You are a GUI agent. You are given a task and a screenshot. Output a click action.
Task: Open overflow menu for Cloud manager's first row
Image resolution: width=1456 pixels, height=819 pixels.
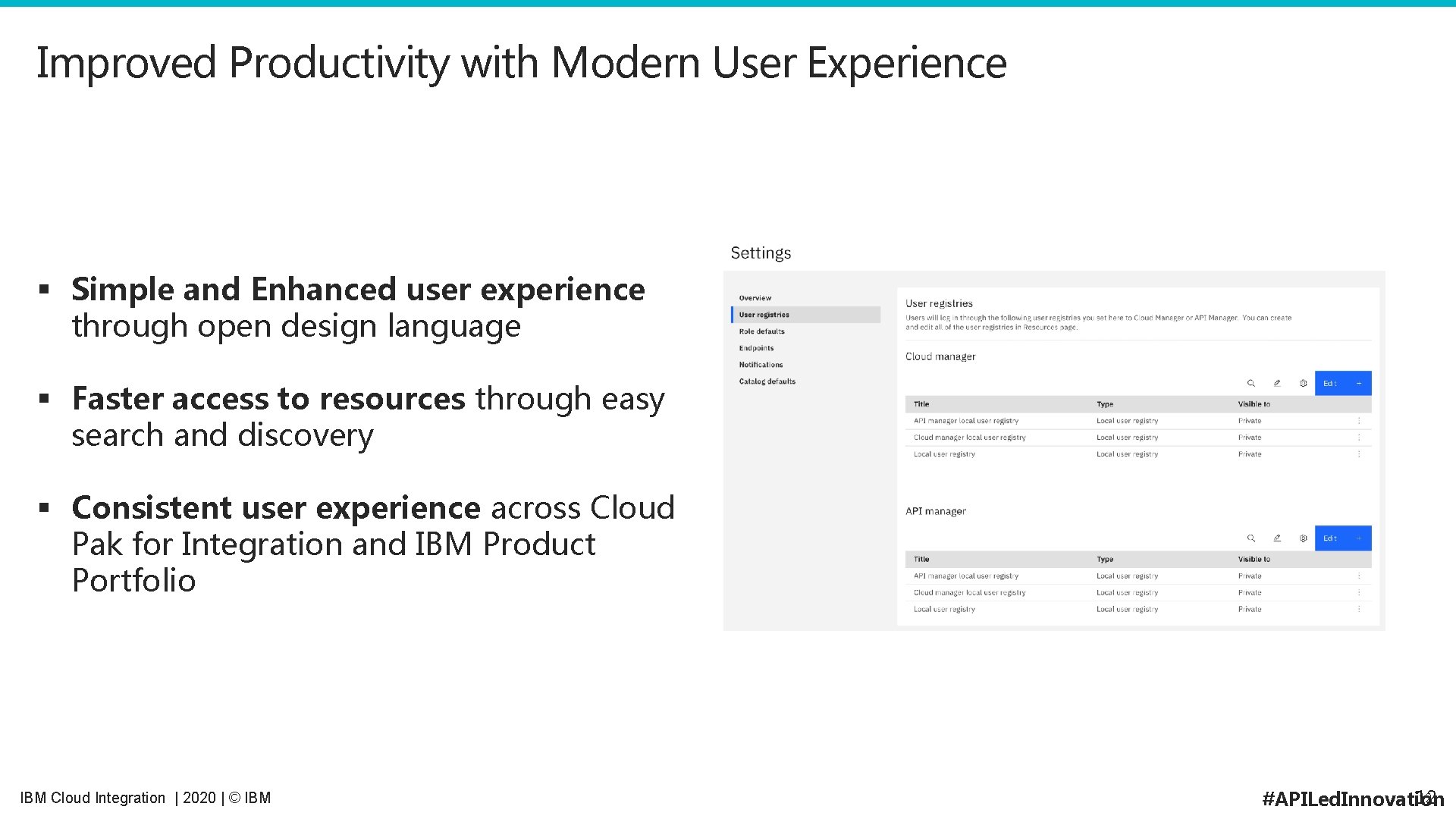[x=1359, y=421]
